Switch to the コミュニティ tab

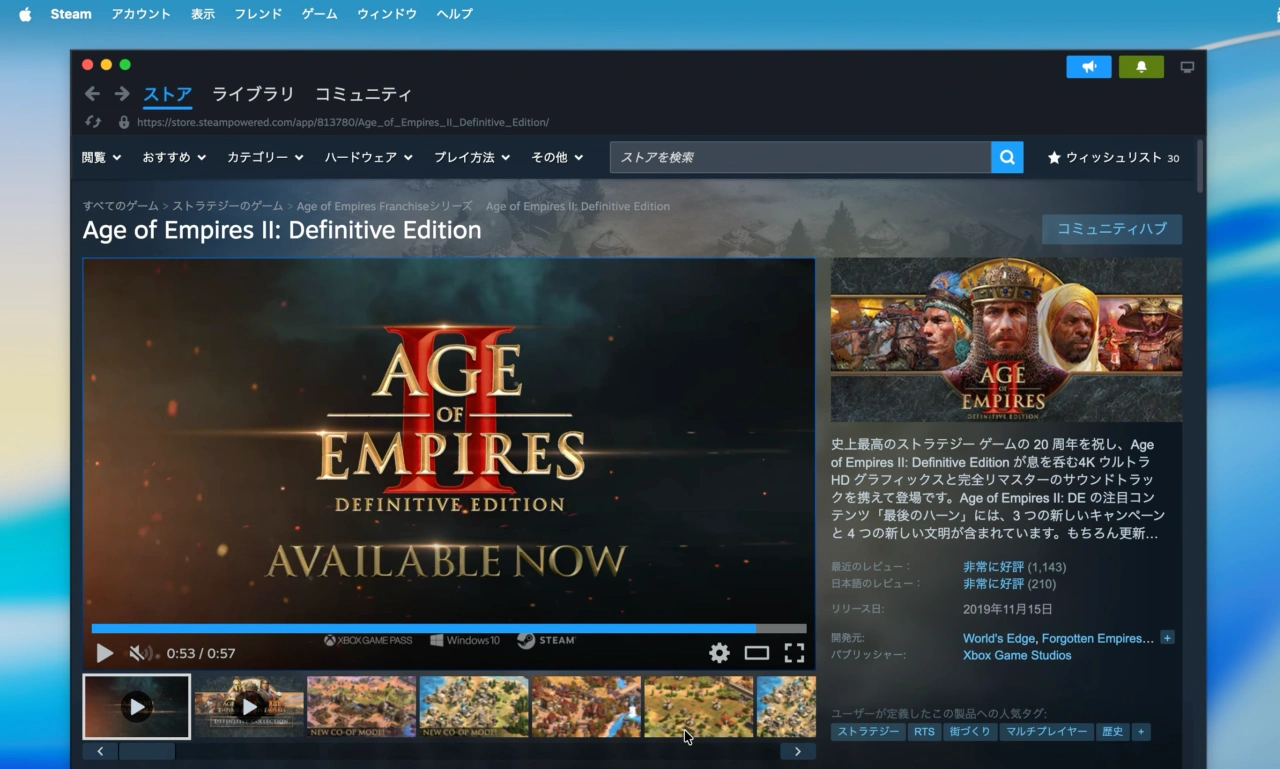pos(363,95)
